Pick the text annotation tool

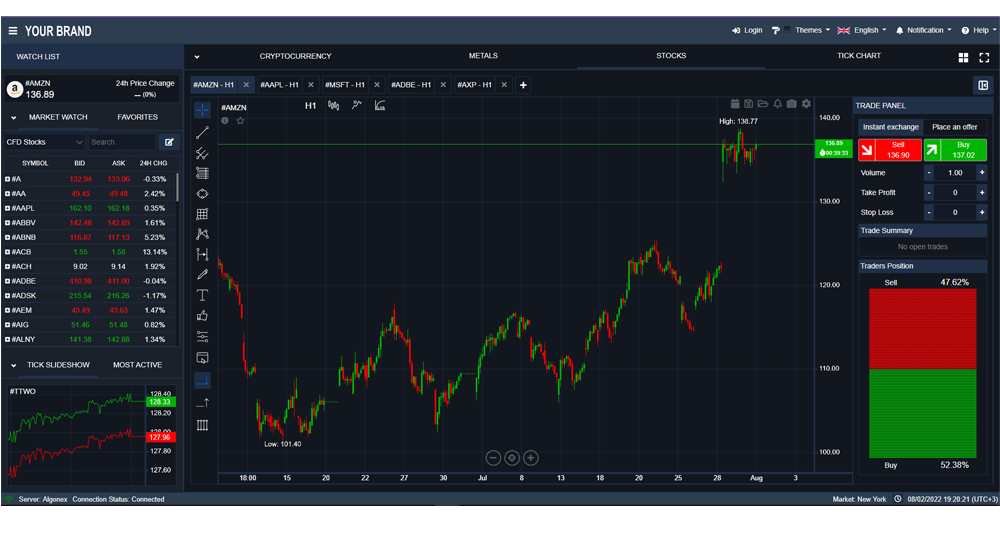[203, 295]
